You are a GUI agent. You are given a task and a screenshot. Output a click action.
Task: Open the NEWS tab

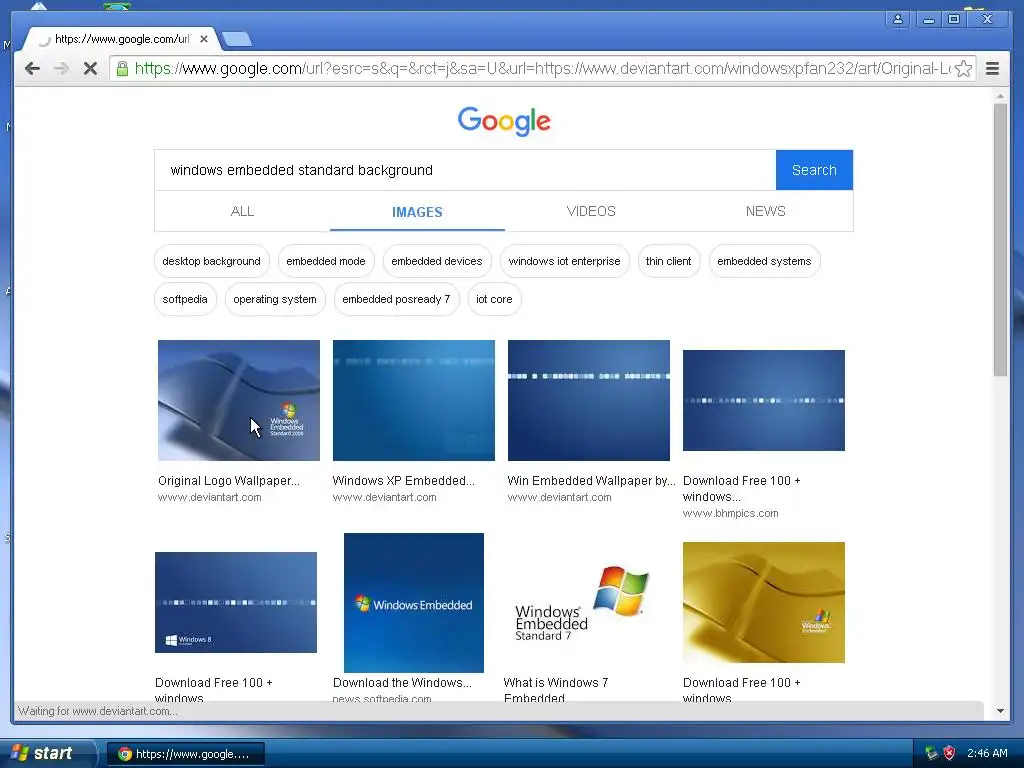[765, 212]
